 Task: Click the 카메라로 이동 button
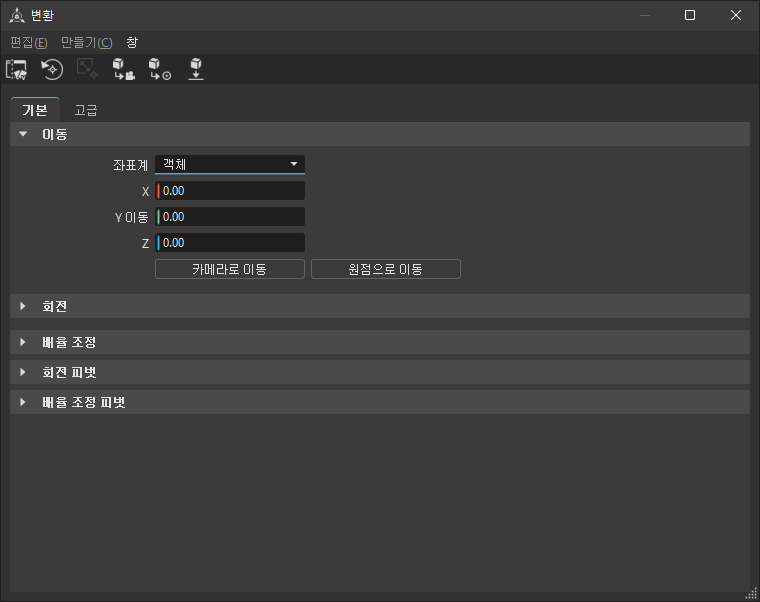pyautogui.click(x=230, y=269)
